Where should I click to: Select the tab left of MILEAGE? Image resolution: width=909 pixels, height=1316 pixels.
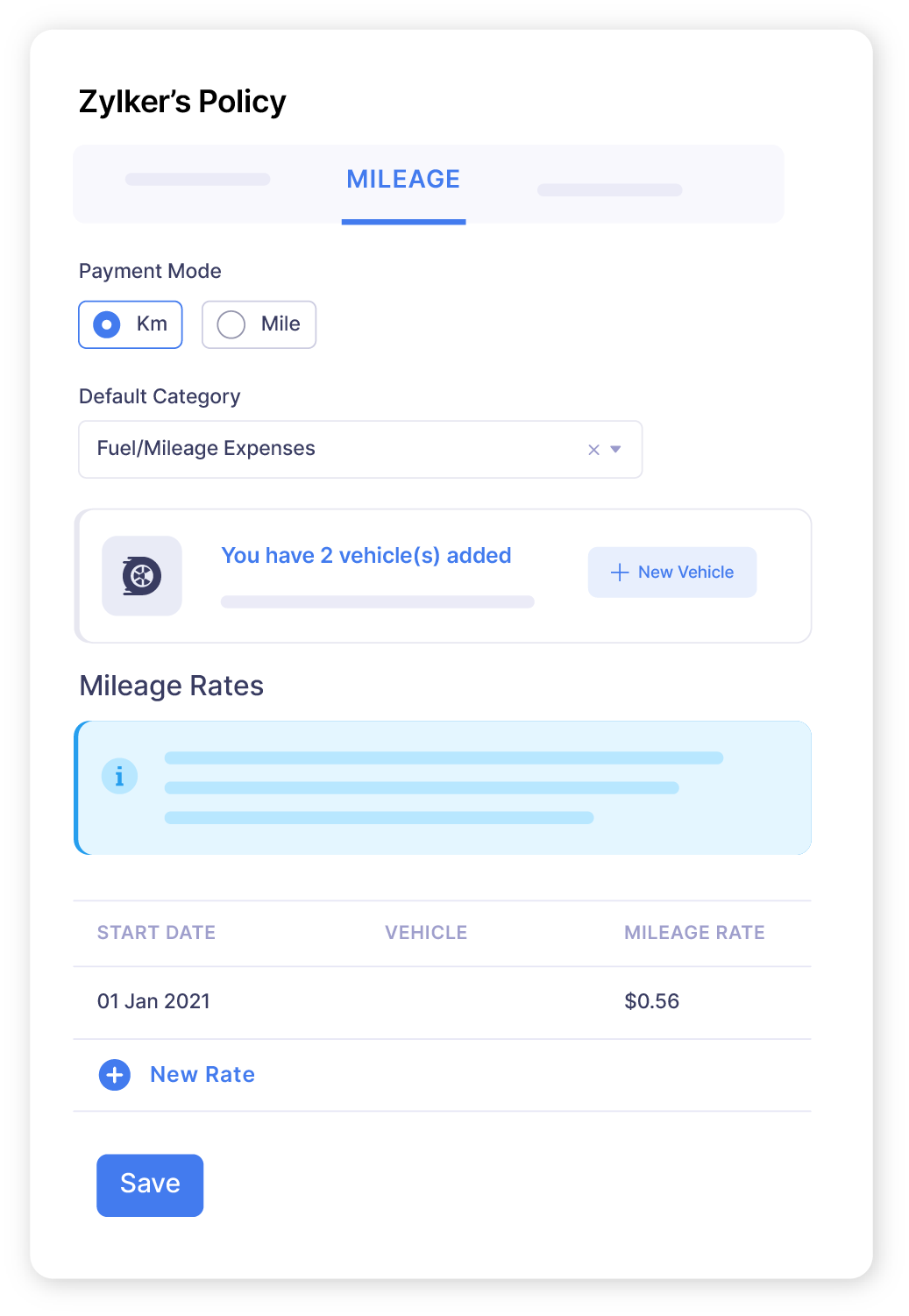click(197, 179)
